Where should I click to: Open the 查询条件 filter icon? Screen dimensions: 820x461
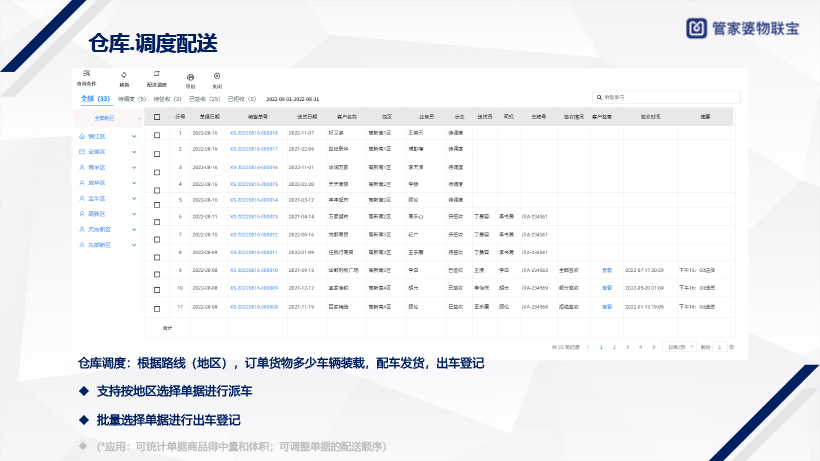point(87,75)
